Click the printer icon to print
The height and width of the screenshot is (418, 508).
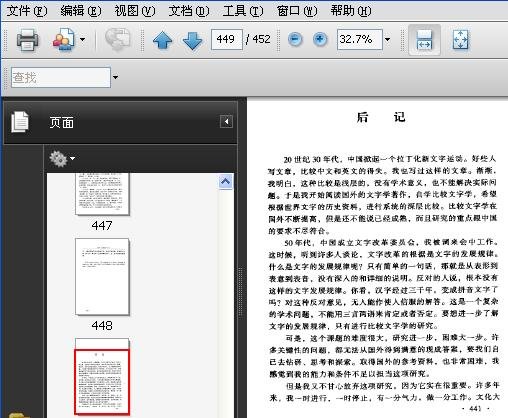[27, 40]
